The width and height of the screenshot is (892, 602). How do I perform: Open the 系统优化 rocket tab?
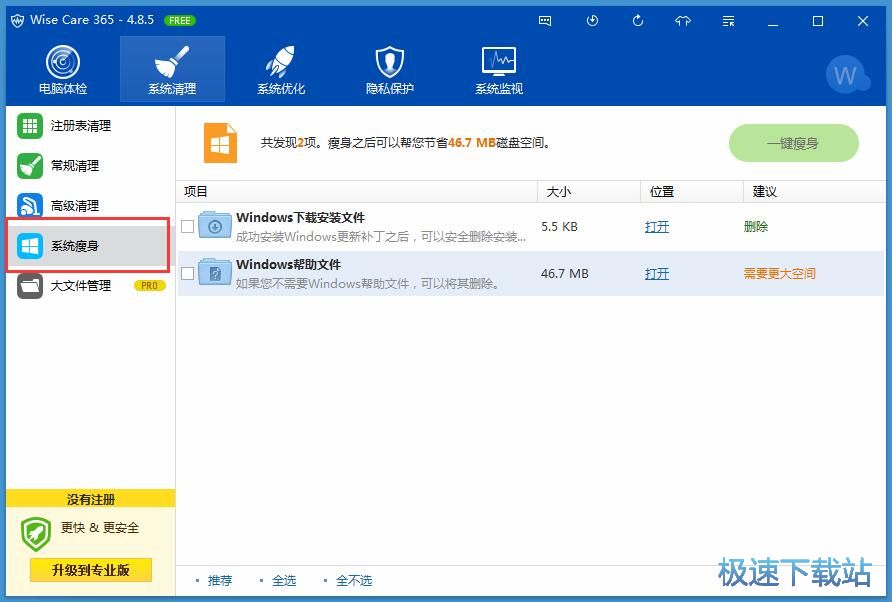(x=281, y=69)
